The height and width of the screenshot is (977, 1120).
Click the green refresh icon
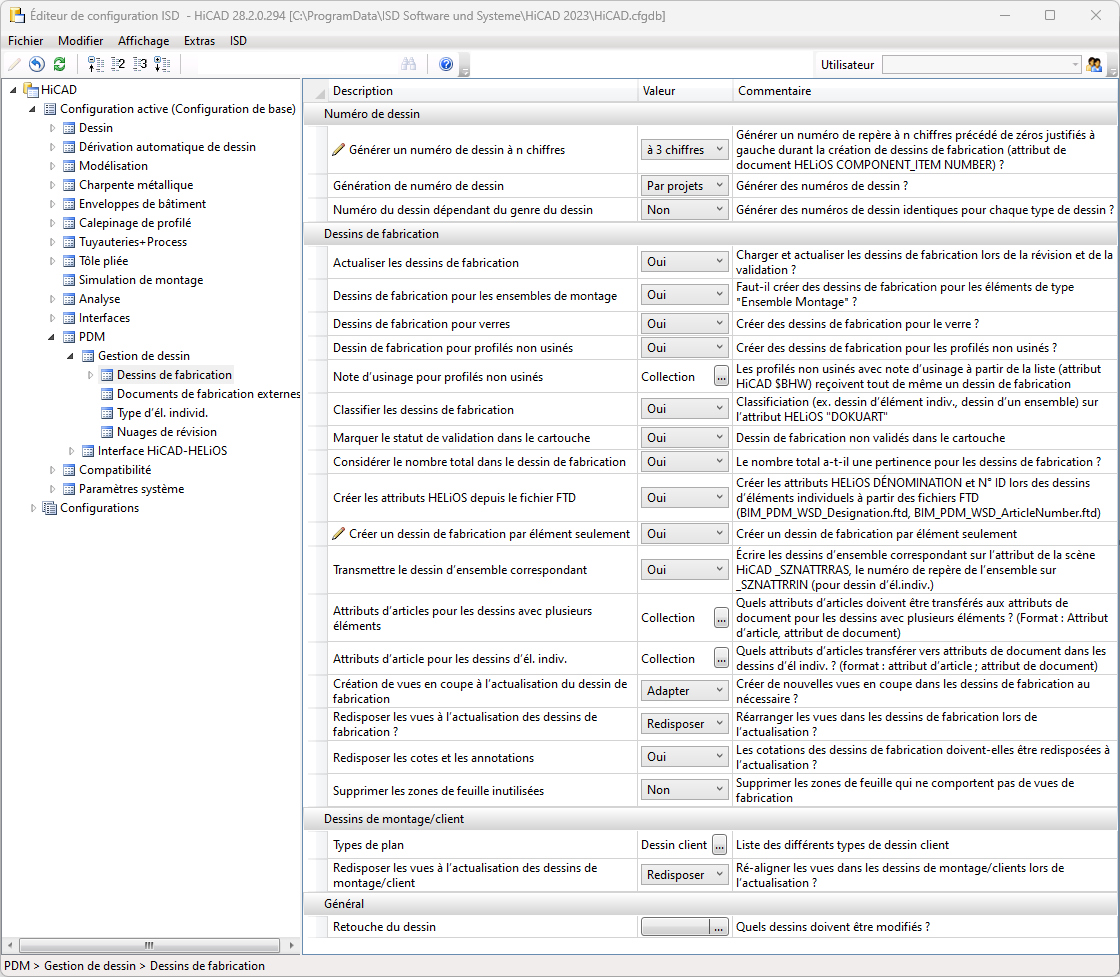[59, 64]
